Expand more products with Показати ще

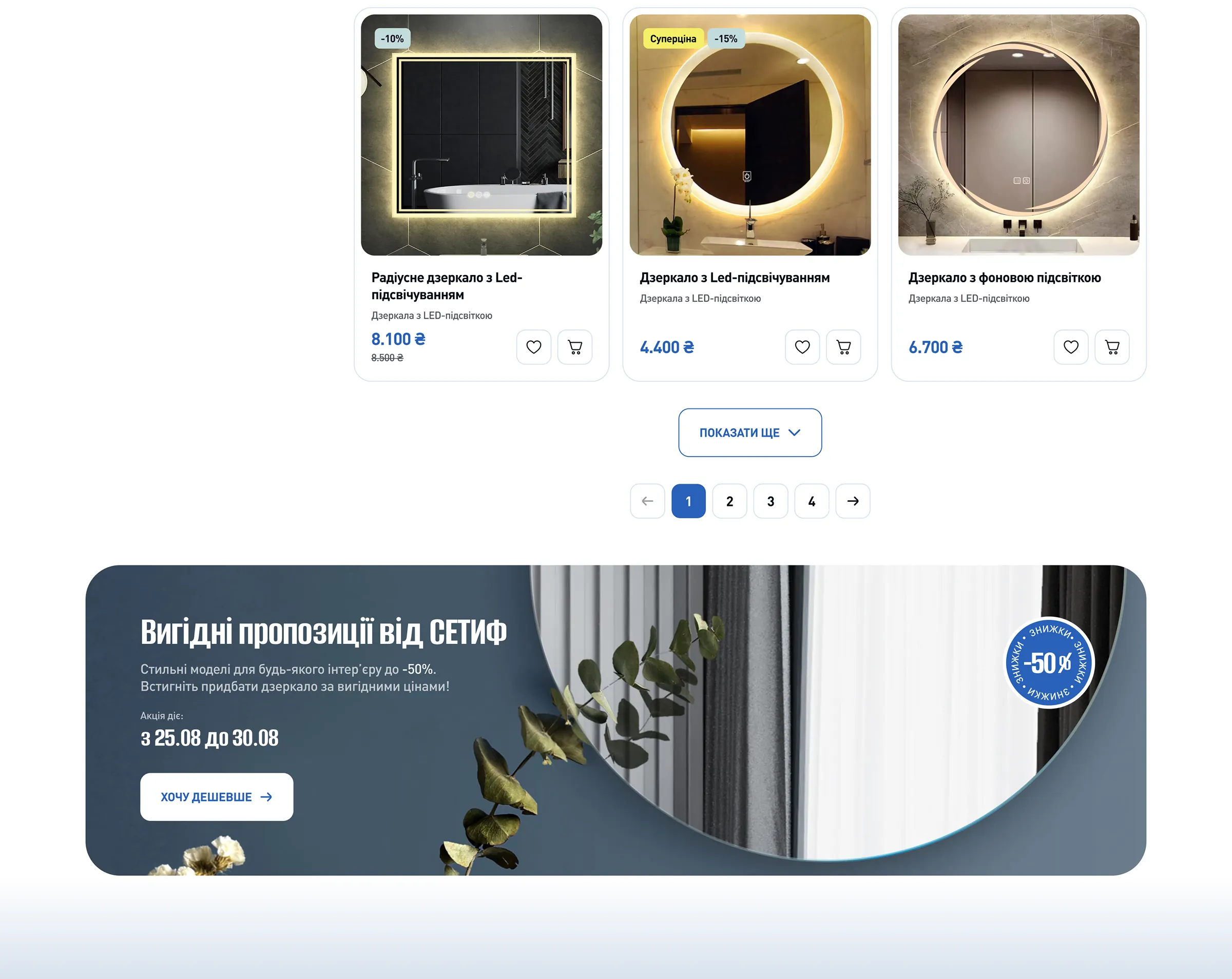pyautogui.click(x=749, y=433)
